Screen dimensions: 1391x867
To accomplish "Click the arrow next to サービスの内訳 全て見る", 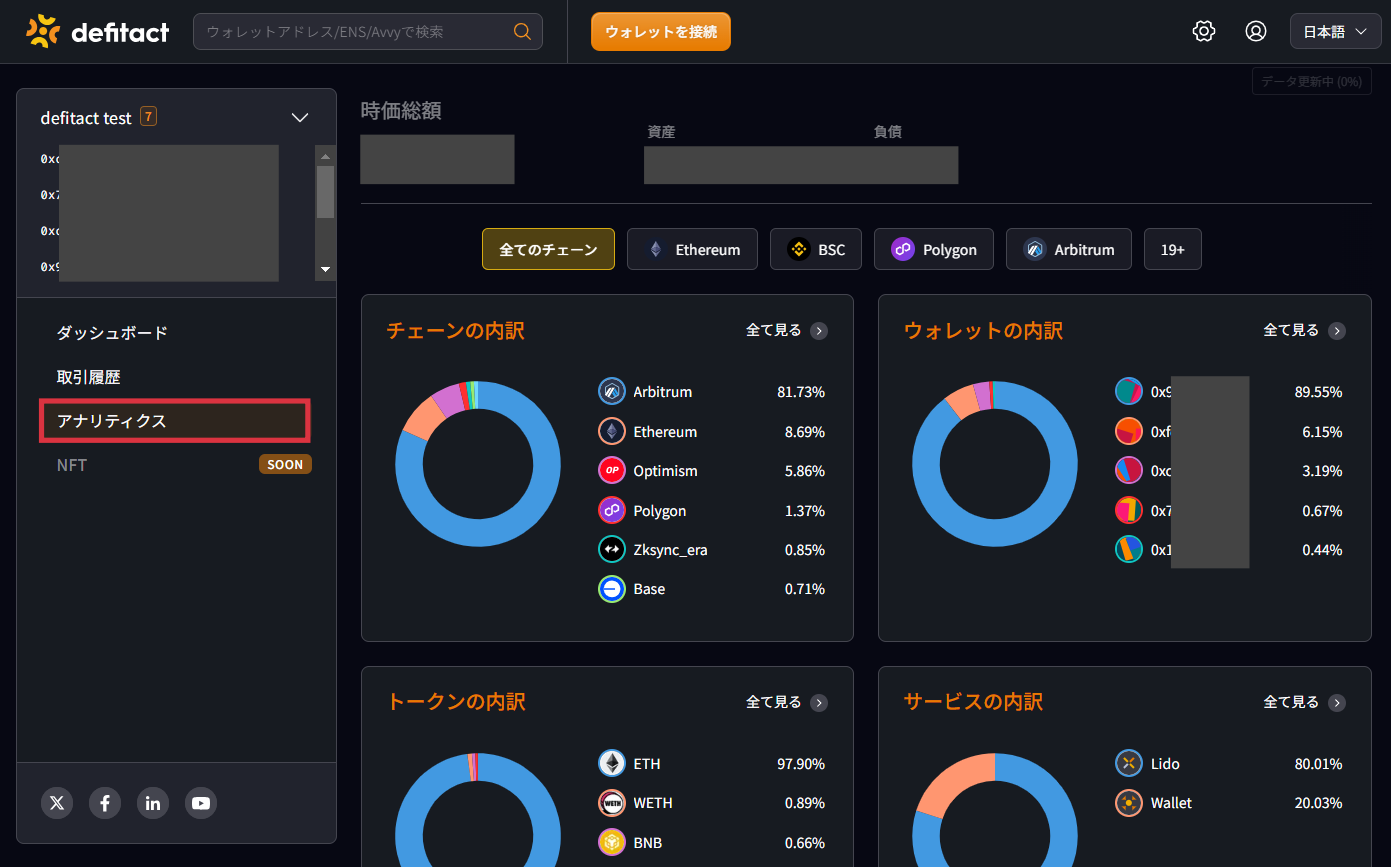I will point(1337,703).
